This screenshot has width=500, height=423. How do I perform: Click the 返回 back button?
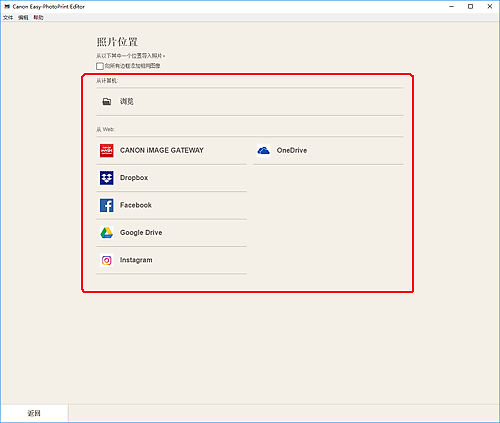(34, 413)
